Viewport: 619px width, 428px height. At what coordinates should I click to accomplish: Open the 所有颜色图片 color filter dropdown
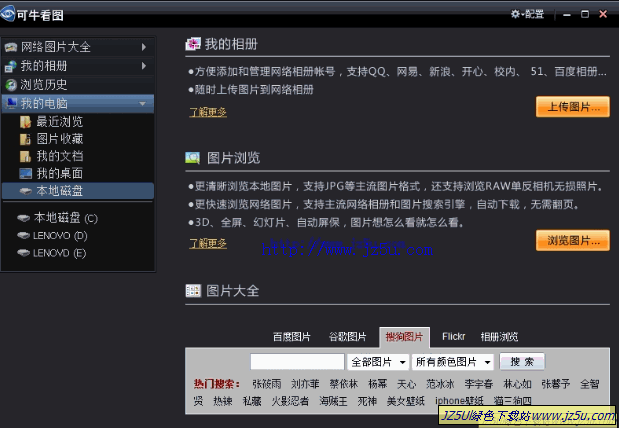point(454,361)
